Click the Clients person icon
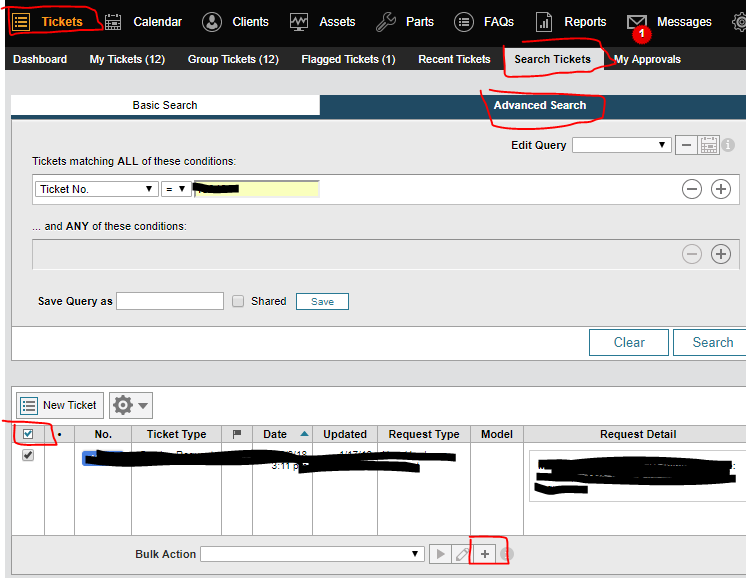Screen dimensions: 746x578 point(212,22)
